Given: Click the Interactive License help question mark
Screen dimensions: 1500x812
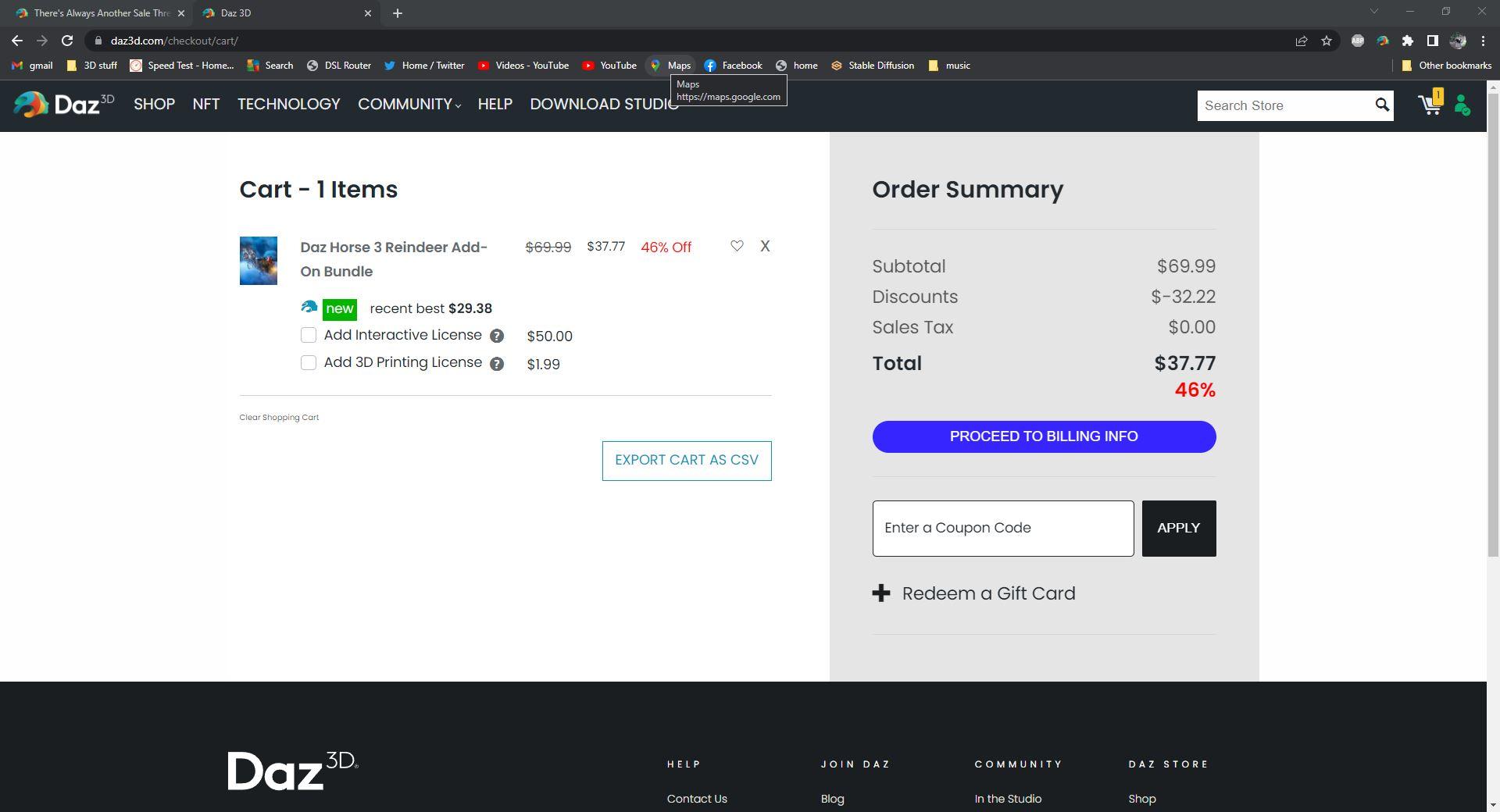Looking at the screenshot, I should pos(497,337).
